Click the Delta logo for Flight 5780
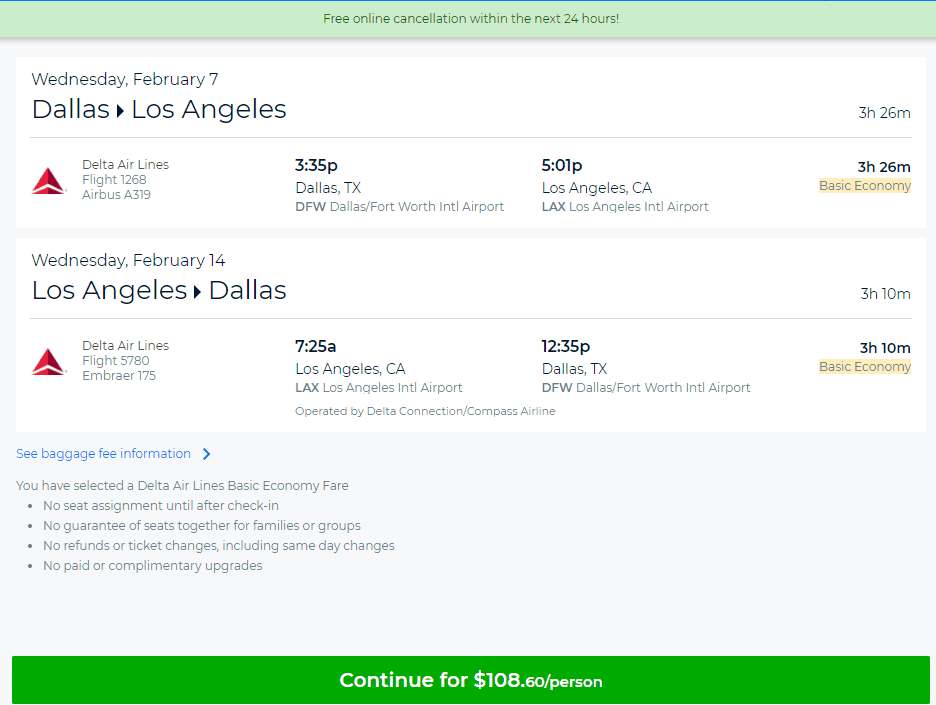Viewport: 936px width, 705px height. [48, 362]
